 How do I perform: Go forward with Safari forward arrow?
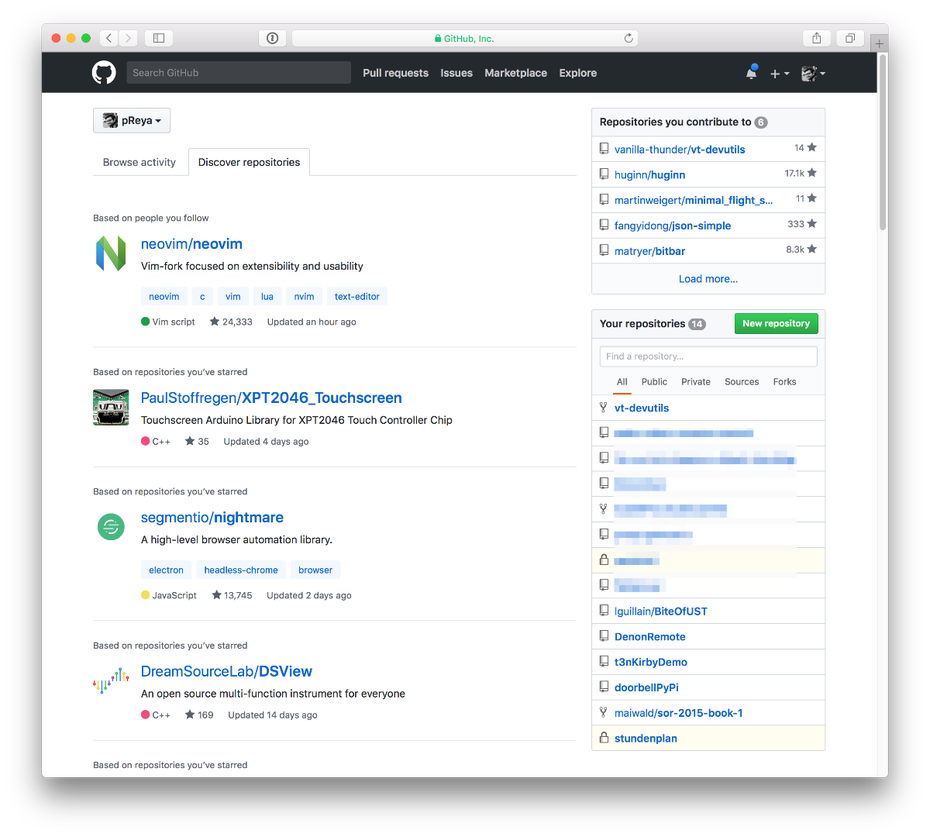[128, 38]
